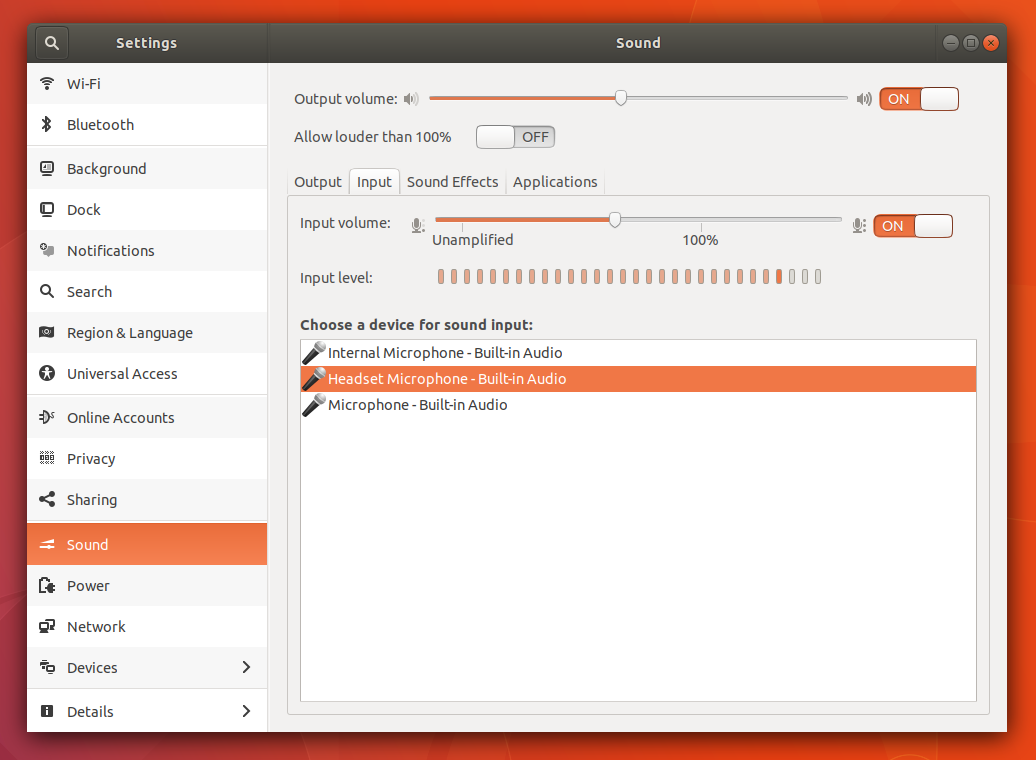Image resolution: width=1036 pixels, height=760 pixels.
Task: Click the Notifications bell icon
Action: point(47,250)
